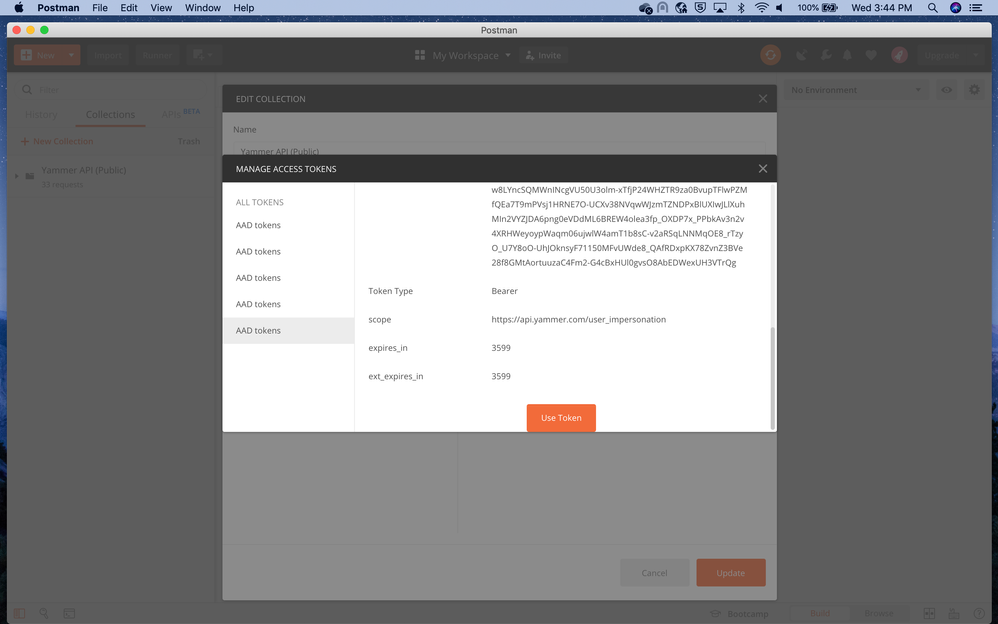The height and width of the screenshot is (624, 998).
Task: Open the Runner
Action: click(157, 55)
